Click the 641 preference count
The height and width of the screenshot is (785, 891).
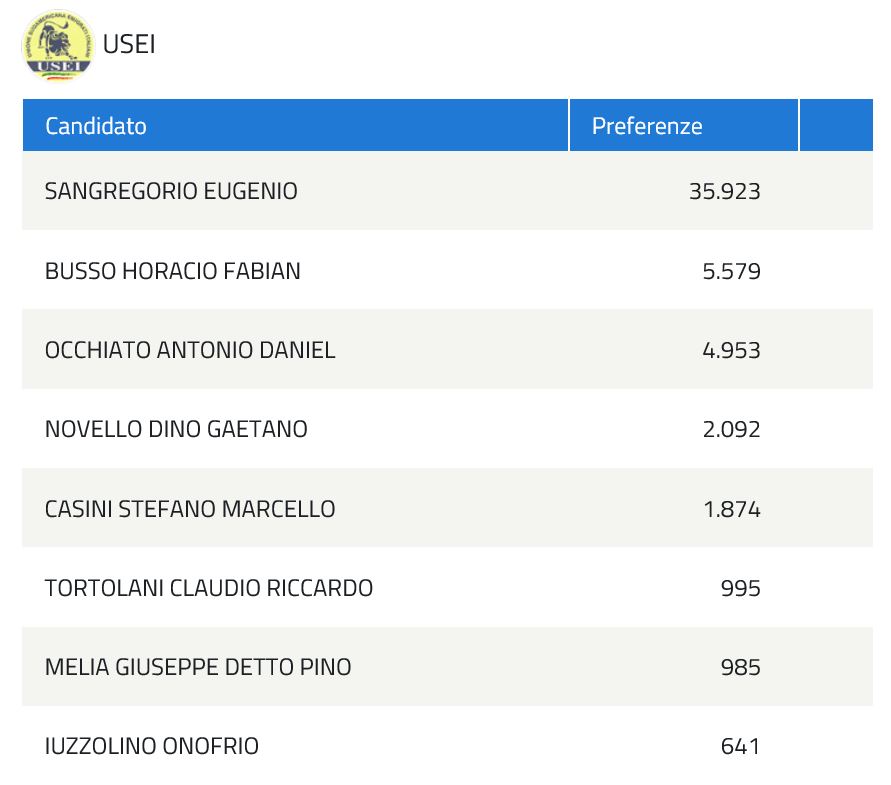point(740,746)
